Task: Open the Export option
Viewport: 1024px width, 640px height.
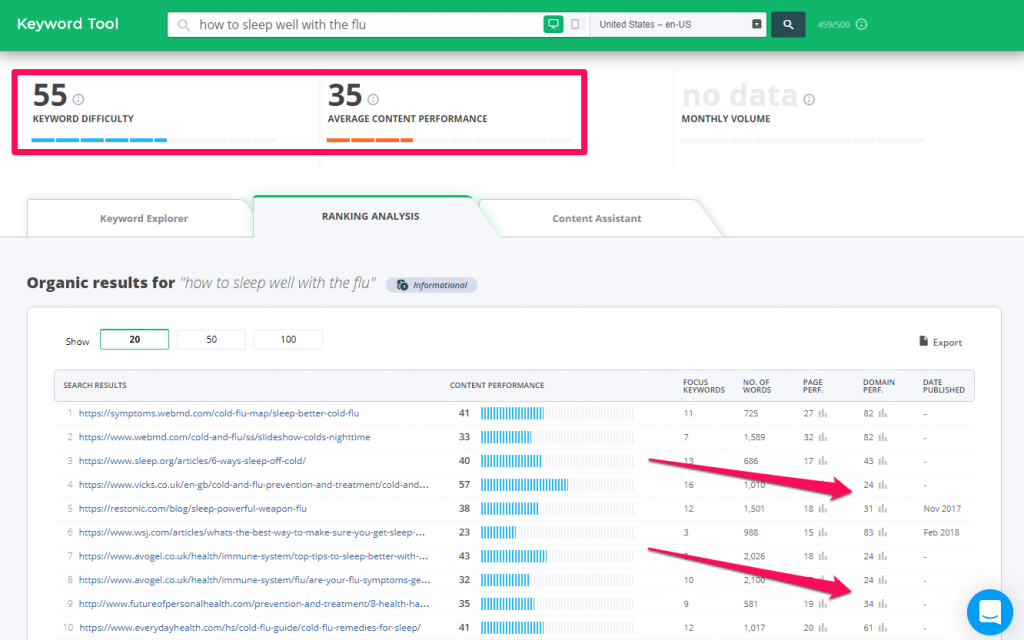Action: pos(939,341)
